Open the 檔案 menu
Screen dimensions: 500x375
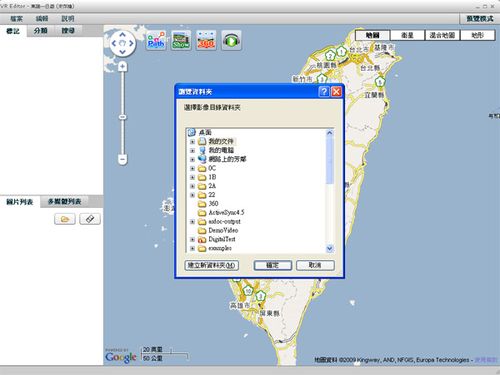pos(16,19)
